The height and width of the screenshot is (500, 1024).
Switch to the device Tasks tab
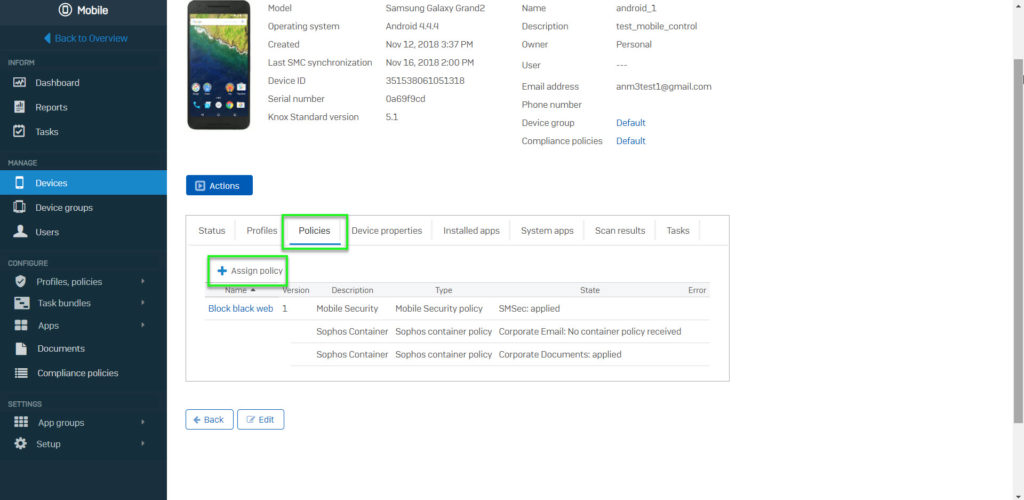[678, 230]
